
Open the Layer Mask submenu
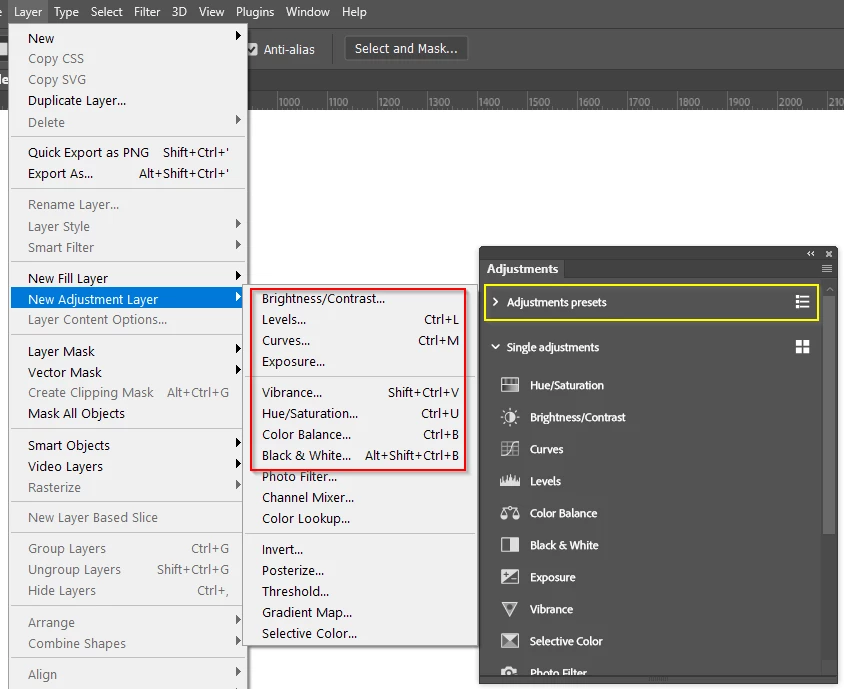pyautogui.click(x=128, y=351)
